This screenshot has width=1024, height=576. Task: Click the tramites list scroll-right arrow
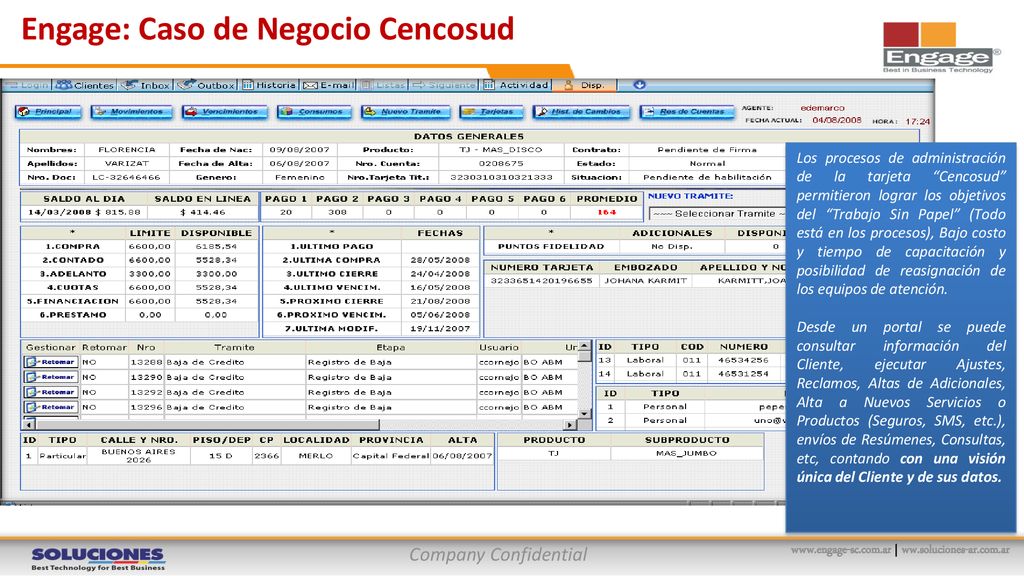pos(570,424)
